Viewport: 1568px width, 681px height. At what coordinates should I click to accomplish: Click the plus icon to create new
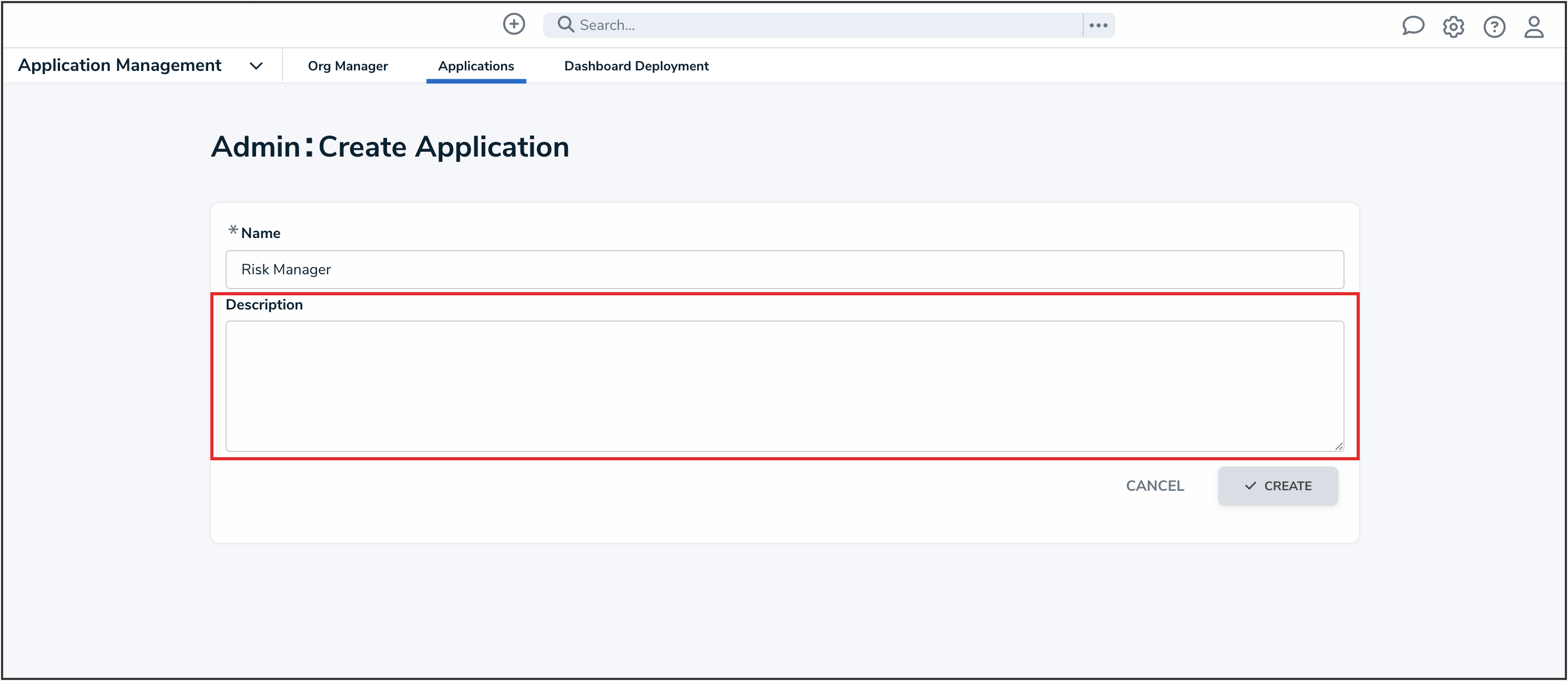tap(514, 24)
